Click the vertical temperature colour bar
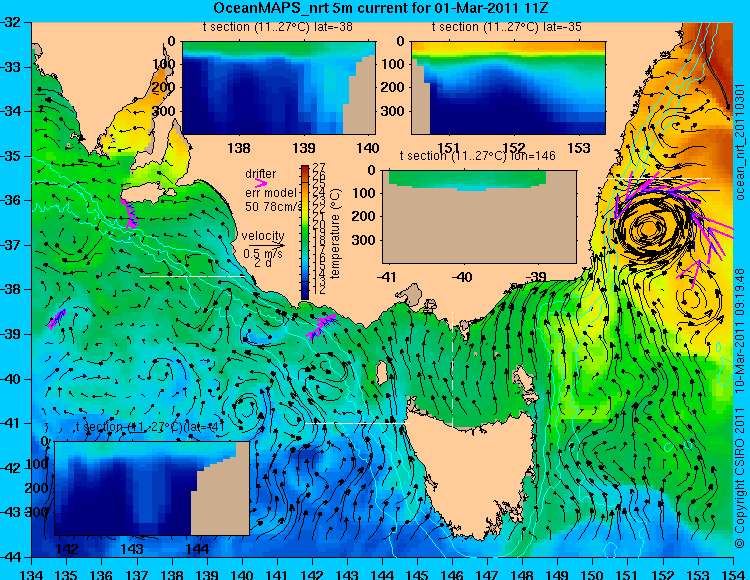 click(305, 233)
